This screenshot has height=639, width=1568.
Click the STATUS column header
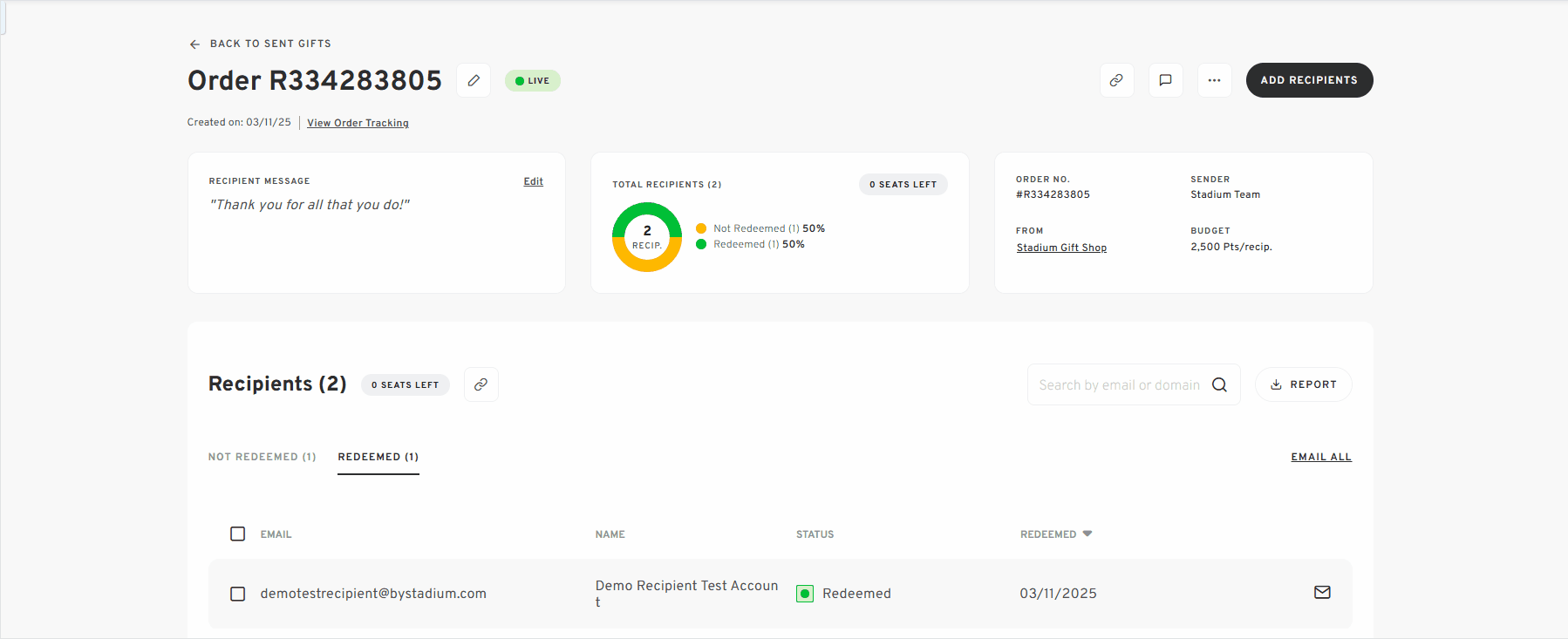[x=815, y=534]
